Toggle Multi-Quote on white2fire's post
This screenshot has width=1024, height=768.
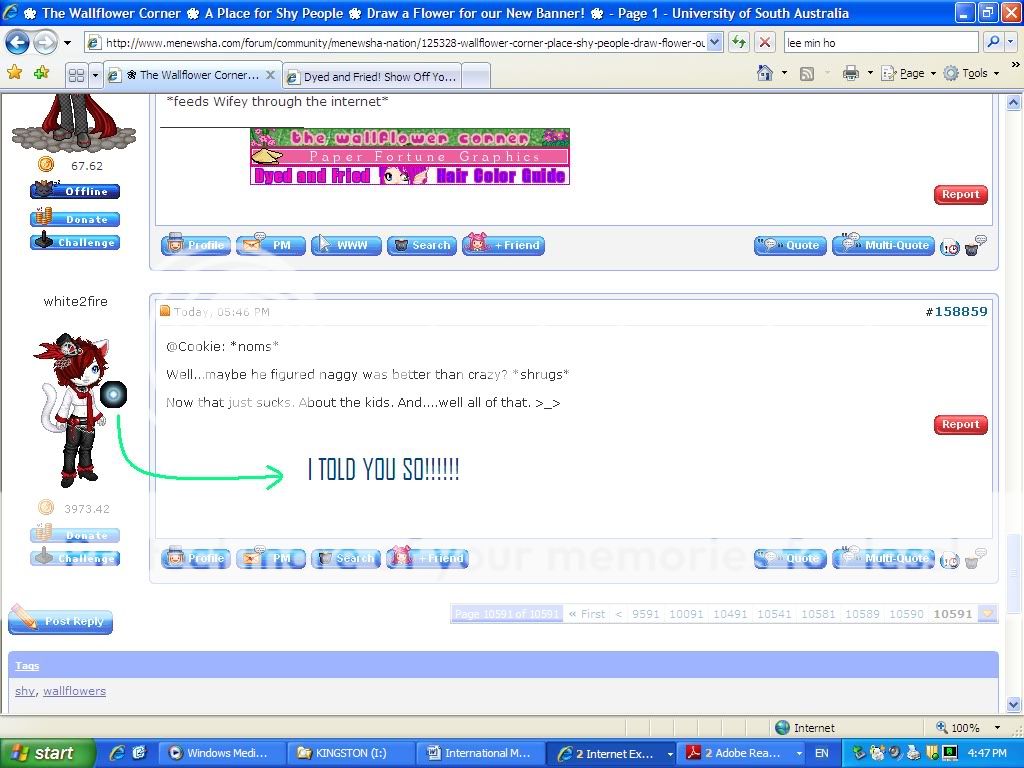click(883, 559)
